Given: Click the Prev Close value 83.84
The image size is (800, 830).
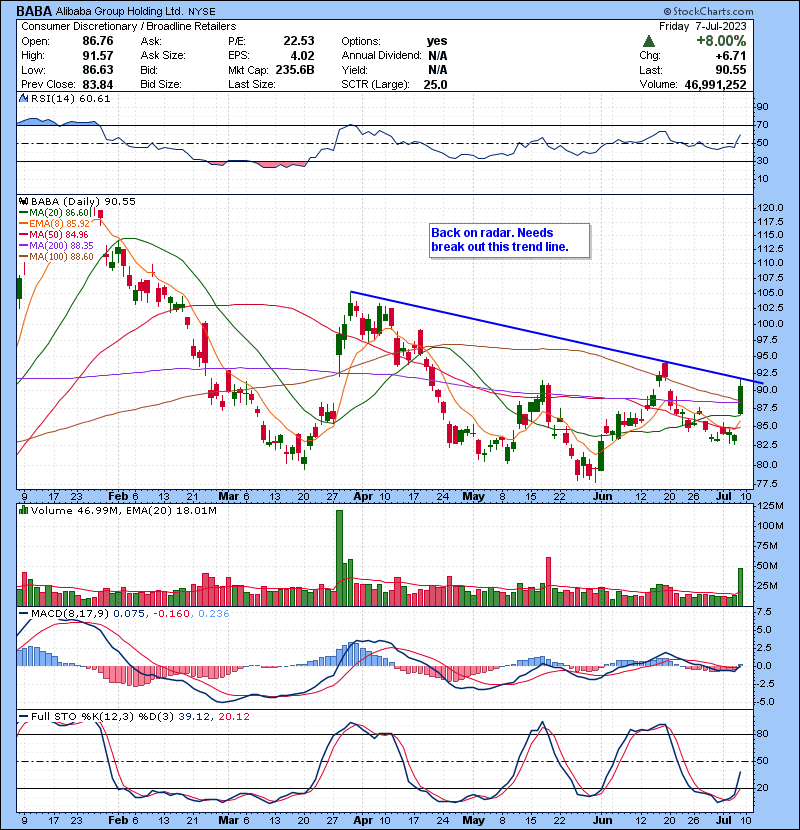Looking at the screenshot, I should pyautogui.click(x=97, y=84).
